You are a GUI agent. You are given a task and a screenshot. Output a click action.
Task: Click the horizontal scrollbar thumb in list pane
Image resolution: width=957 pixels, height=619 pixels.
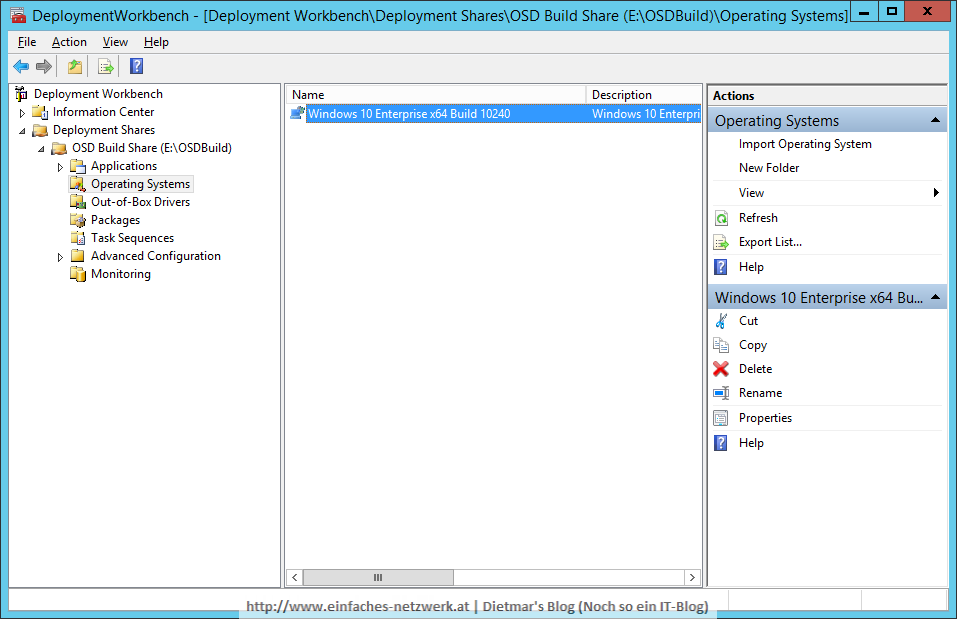378,577
